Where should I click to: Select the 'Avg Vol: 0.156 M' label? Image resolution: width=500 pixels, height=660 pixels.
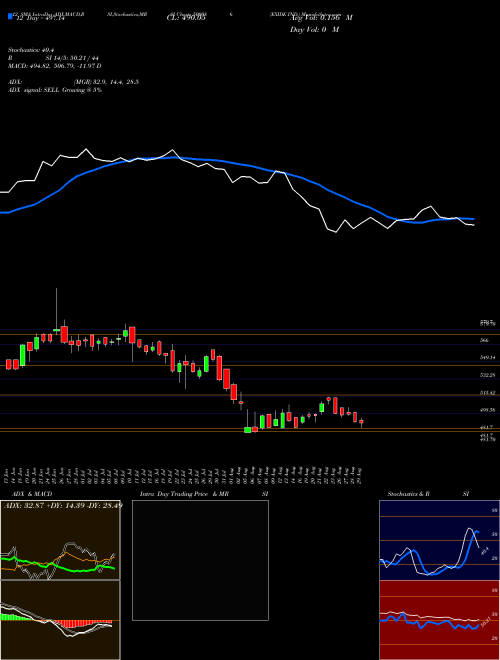[321, 18]
